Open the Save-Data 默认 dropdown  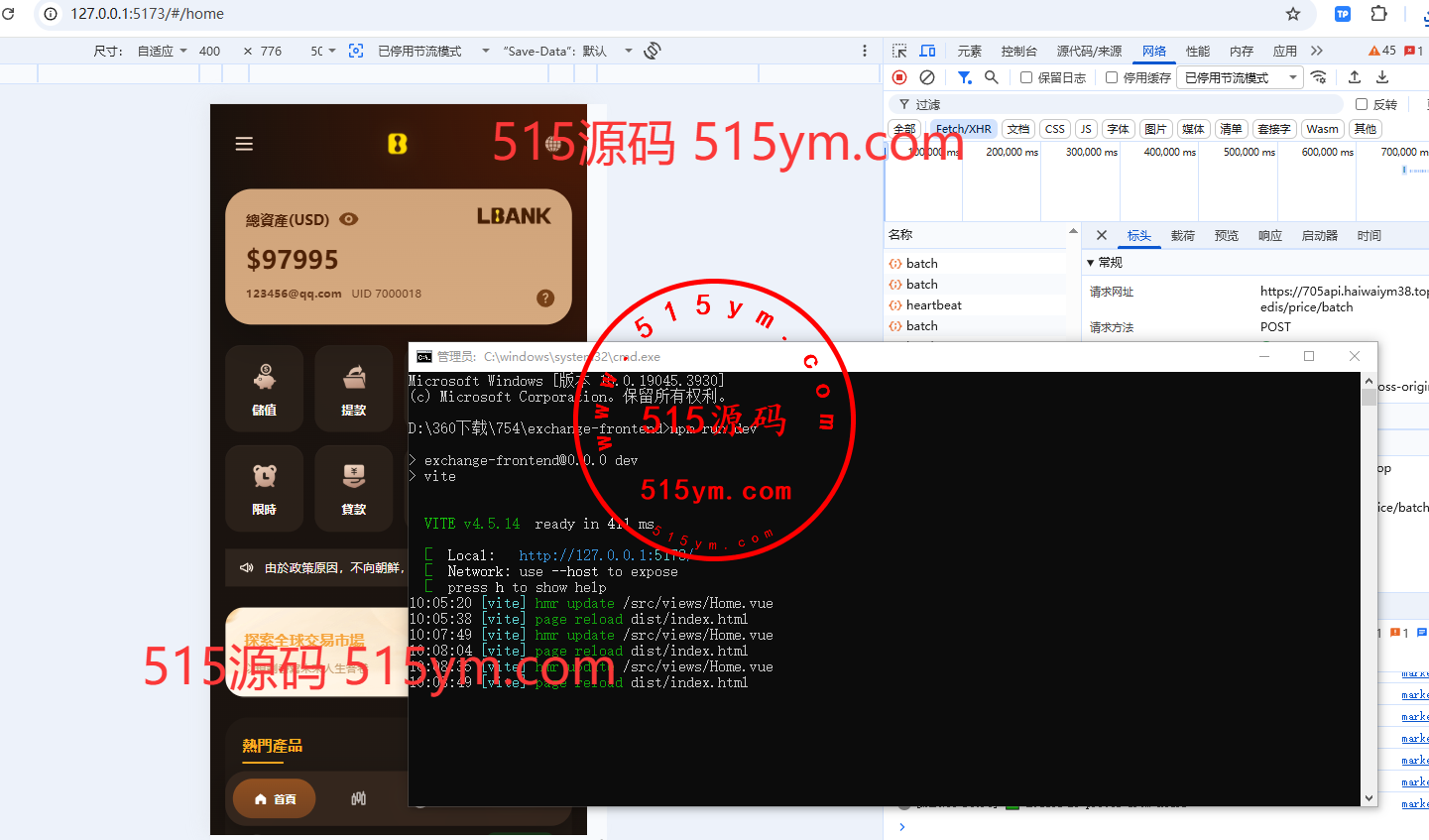(x=567, y=51)
